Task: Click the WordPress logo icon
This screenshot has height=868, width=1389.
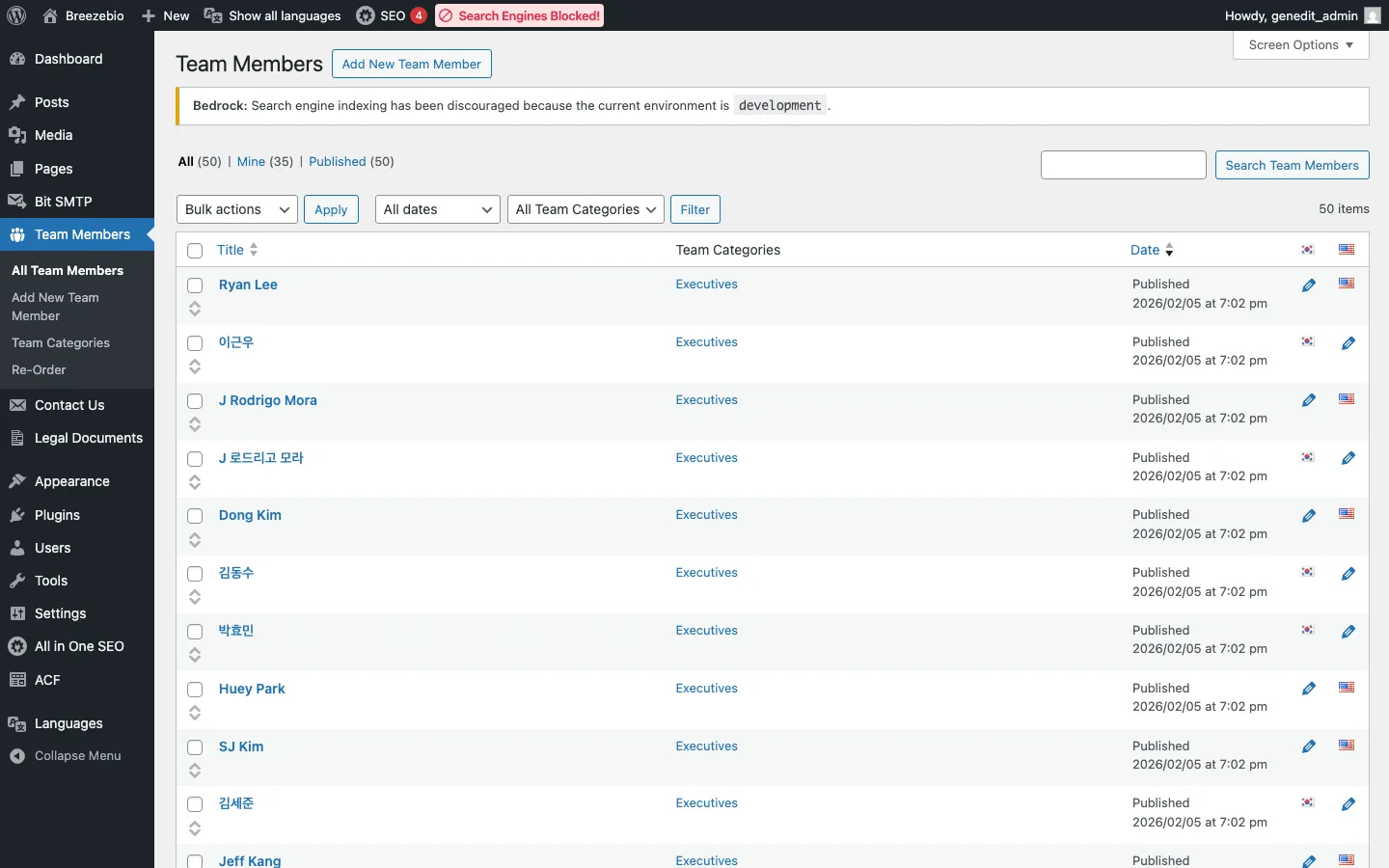Action: [x=16, y=15]
